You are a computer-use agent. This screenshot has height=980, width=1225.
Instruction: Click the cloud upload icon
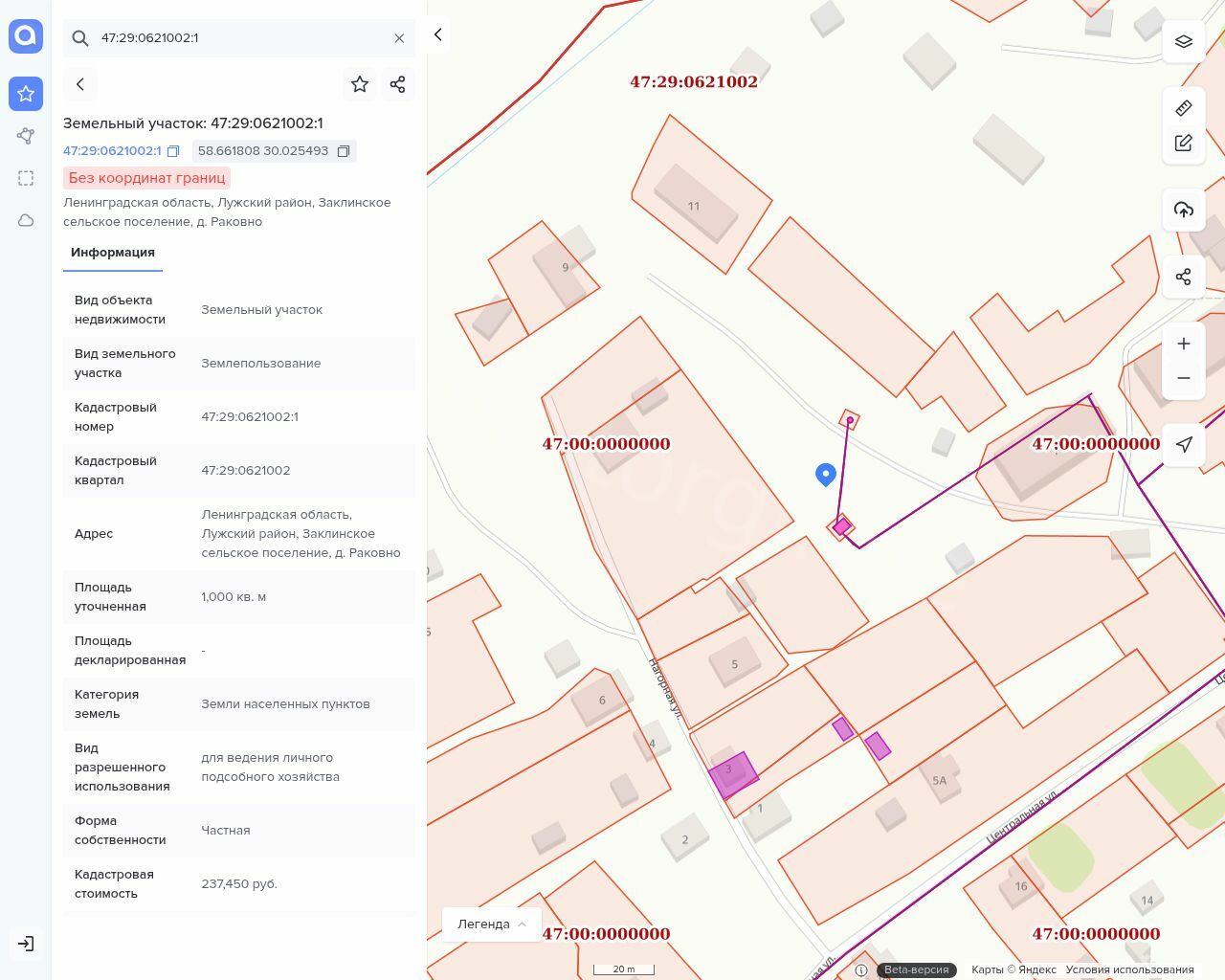click(1184, 210)
